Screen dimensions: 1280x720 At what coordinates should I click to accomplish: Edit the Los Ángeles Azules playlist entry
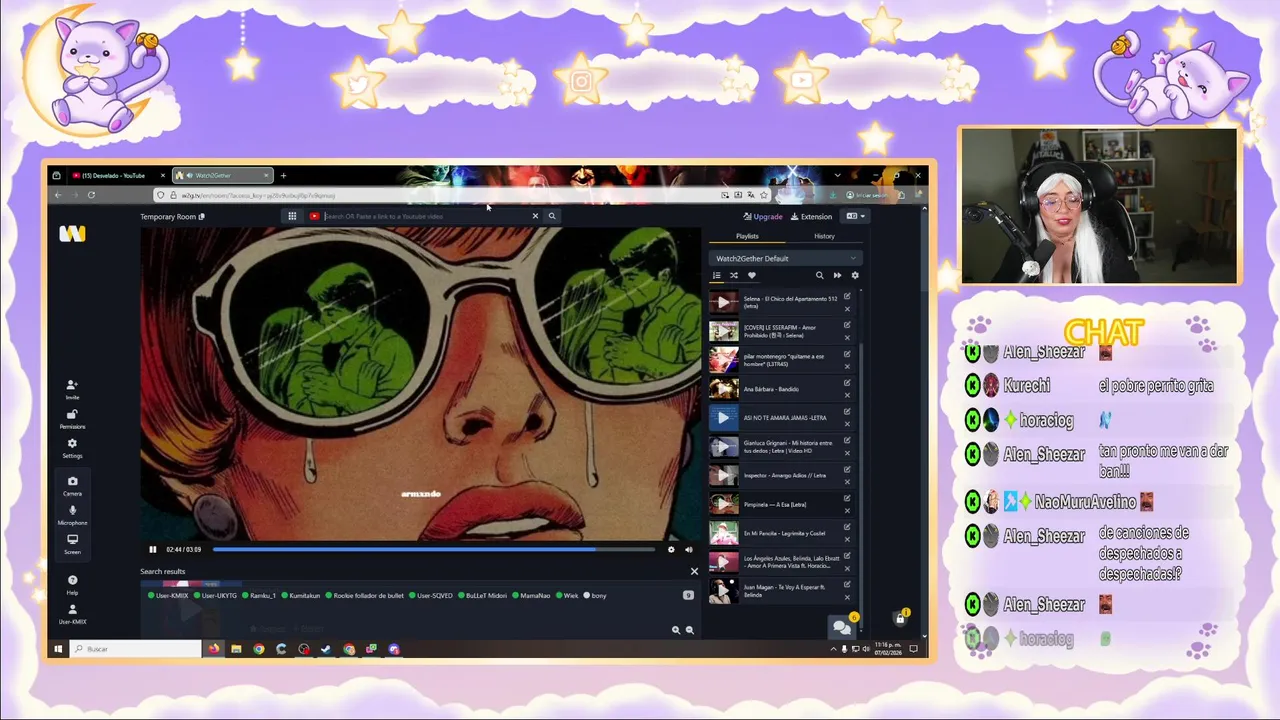click(x=847, y=556)
